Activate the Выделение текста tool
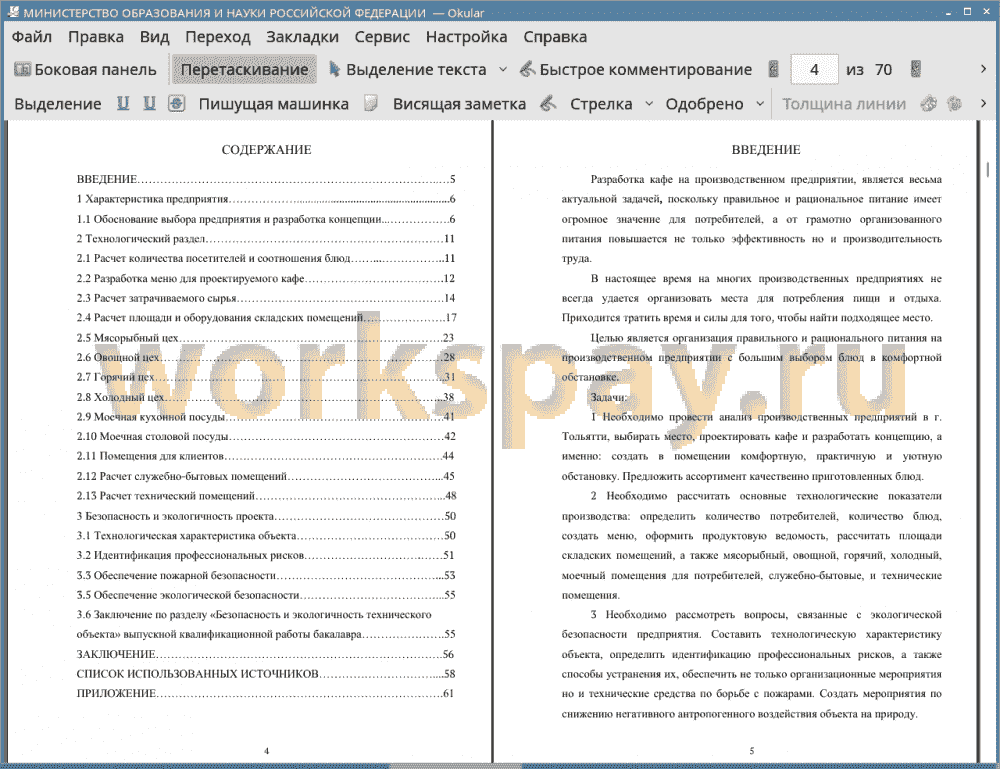 (x=408, y=70)
